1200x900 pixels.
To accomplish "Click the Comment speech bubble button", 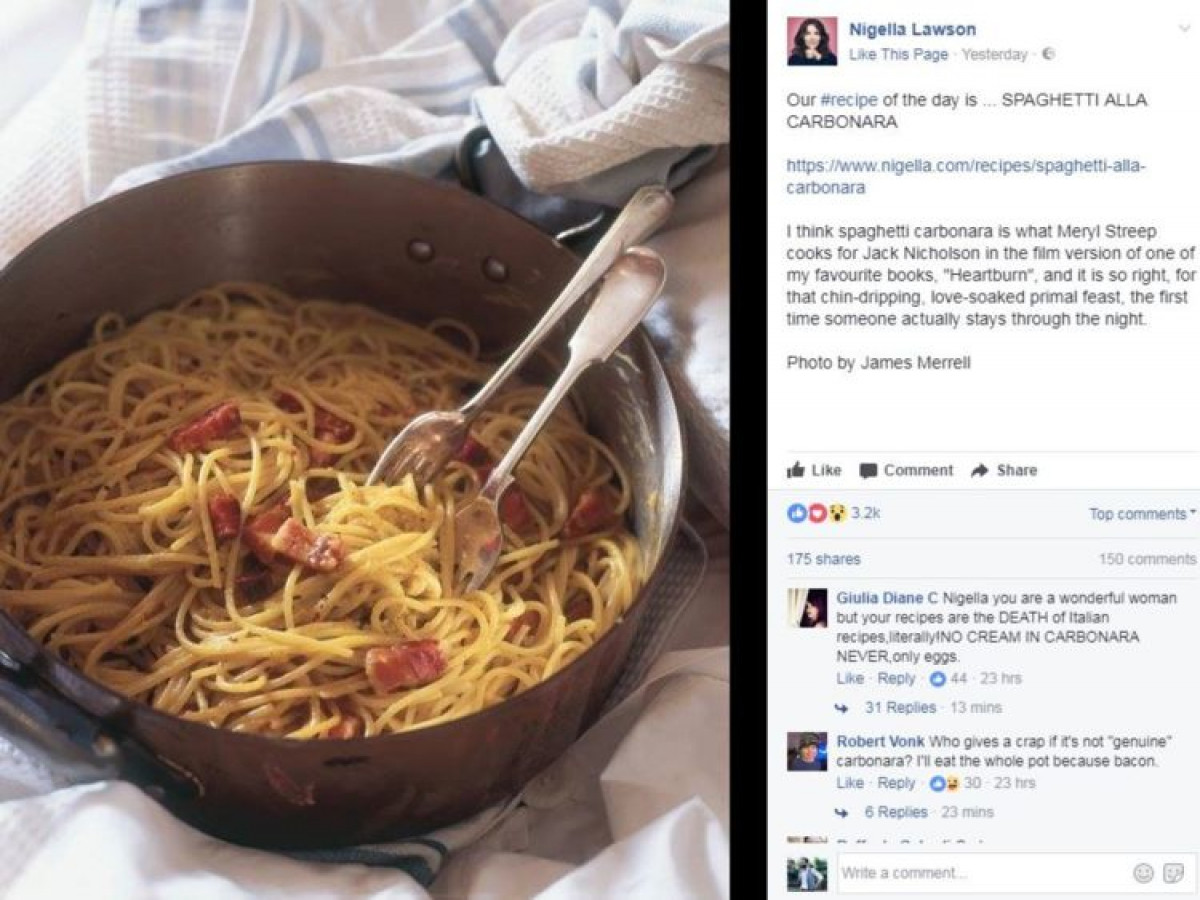I will pos(907,470).
